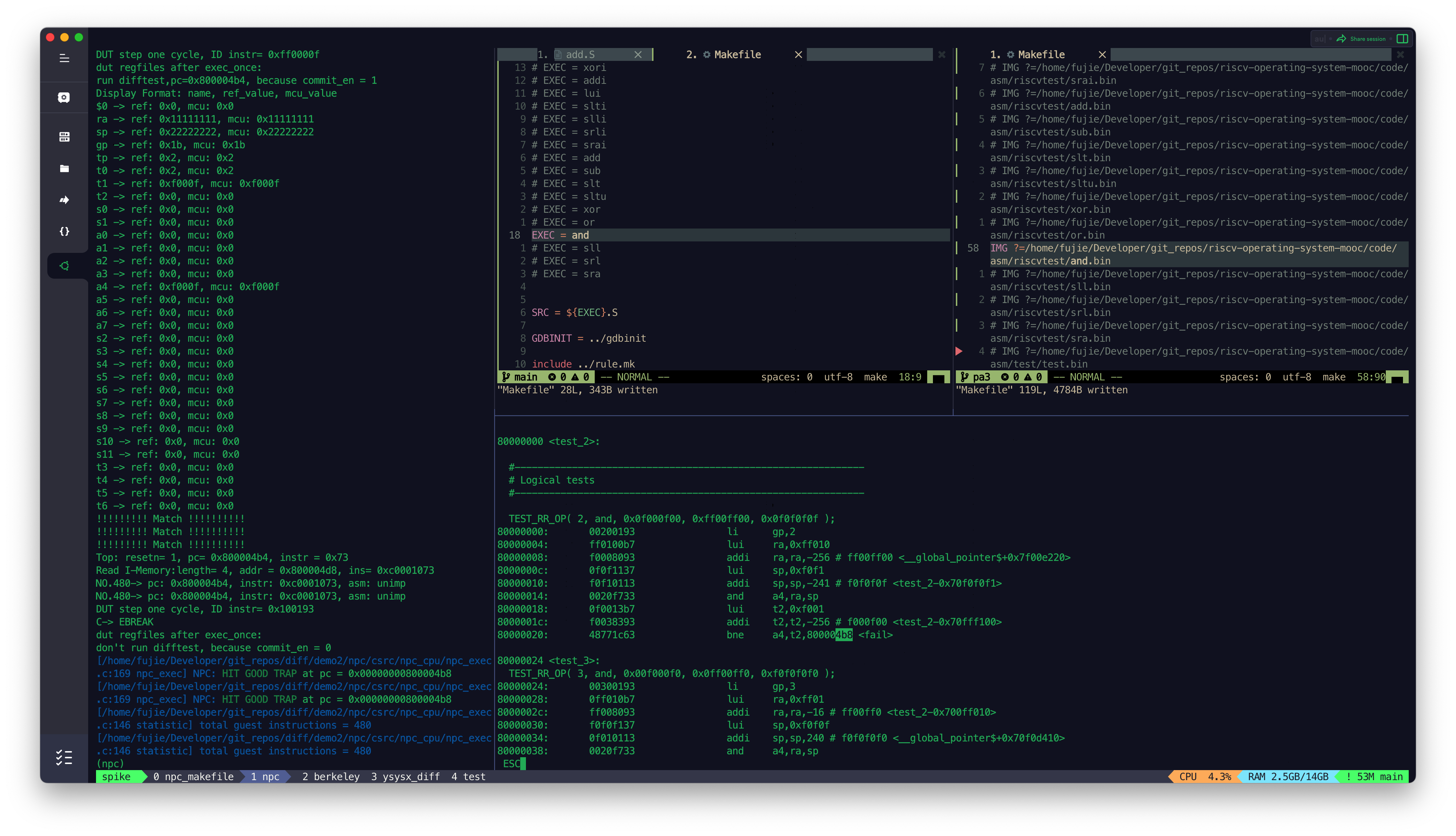1456x836 pixels.
Task: Click the split view panel icon
Action: (1402, 38)
